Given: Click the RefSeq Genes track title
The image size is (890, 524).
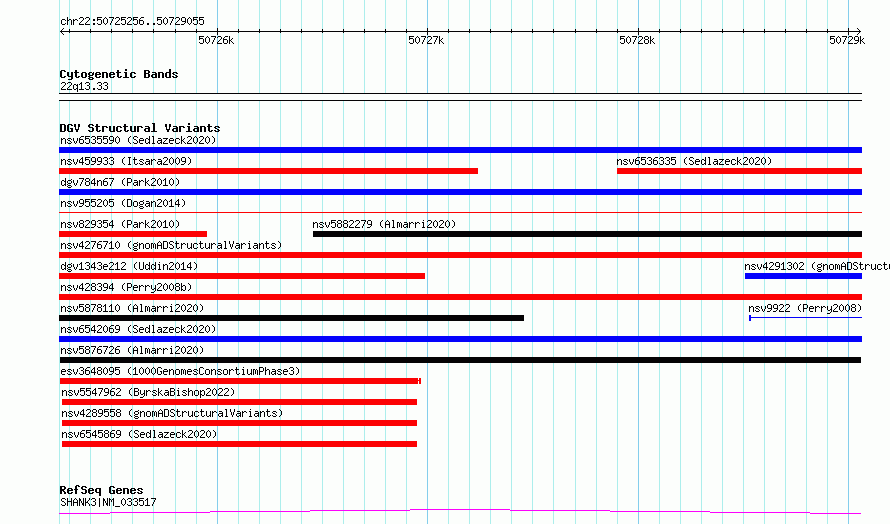Looking at the screenshot, I should (101, 490).
